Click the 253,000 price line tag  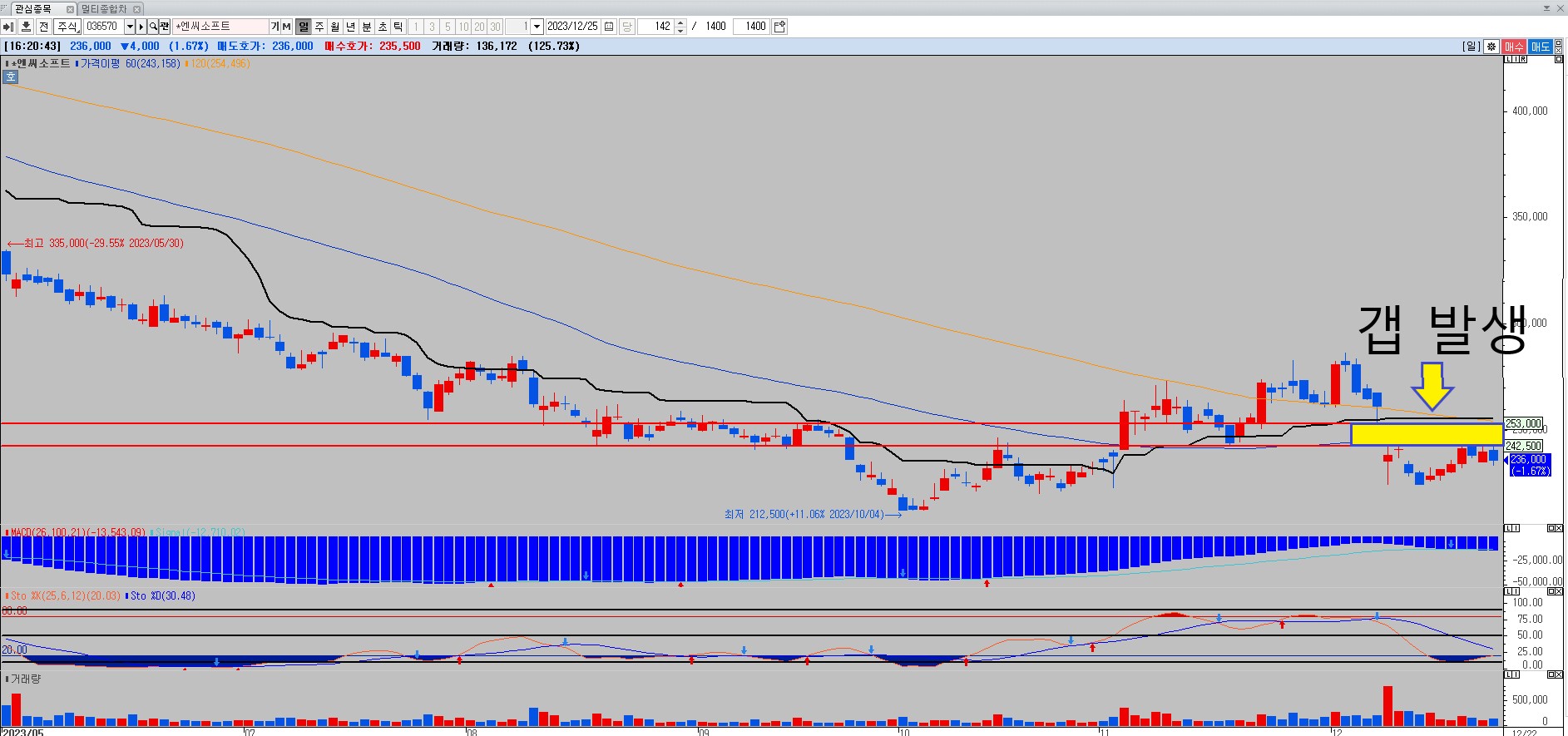[x=1523, y=424]
